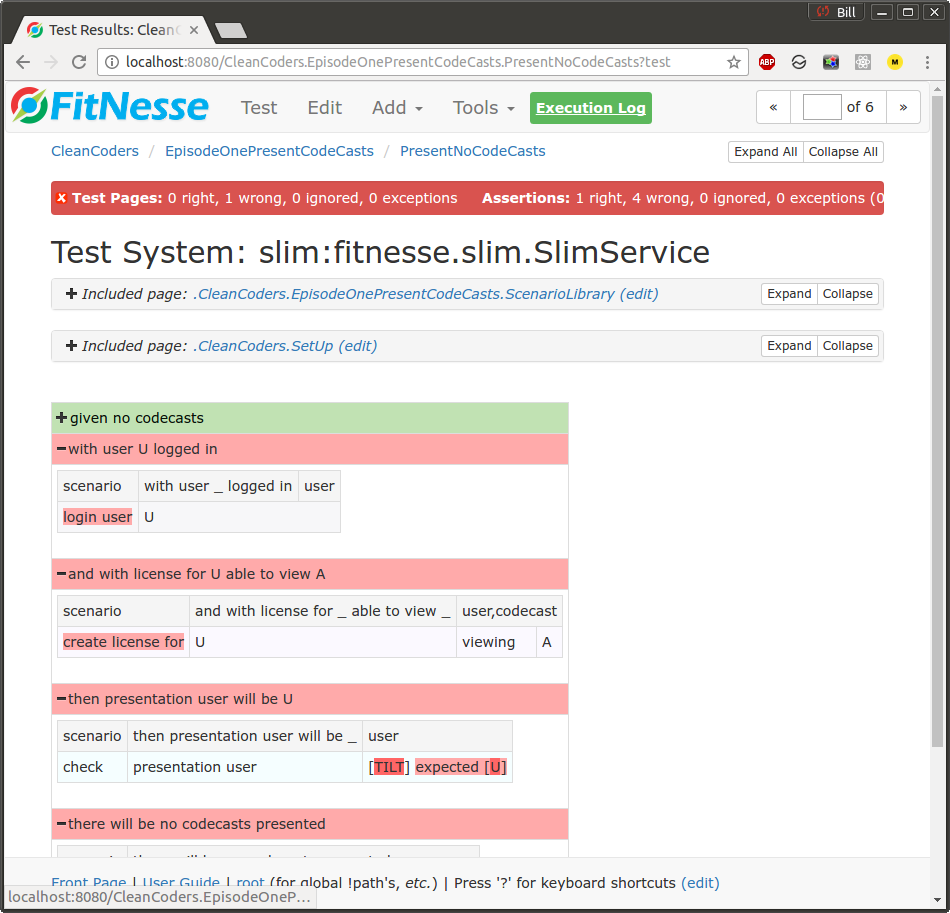Click the Adblock Plus extension icon
The height and width of the screenshot is (913, 950).
767,61
